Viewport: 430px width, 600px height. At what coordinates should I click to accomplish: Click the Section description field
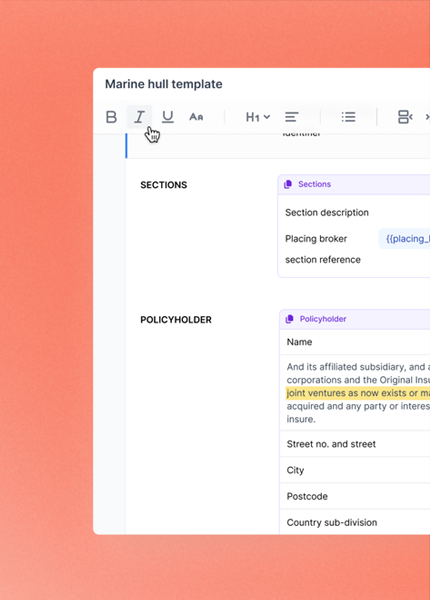(x=327, y=212)
